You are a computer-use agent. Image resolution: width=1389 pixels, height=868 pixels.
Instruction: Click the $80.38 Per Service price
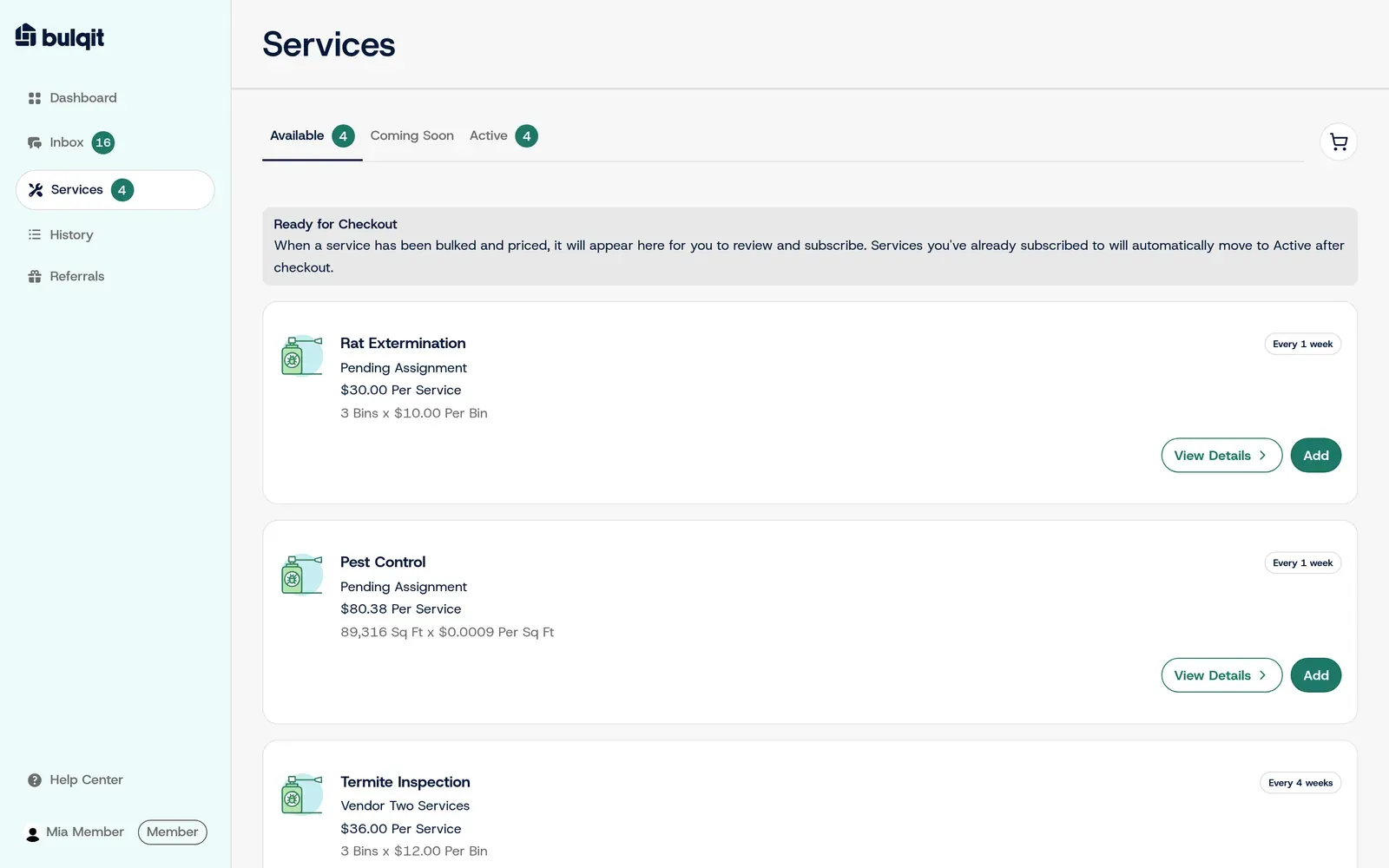pyautogui.click(x=401, y=609)
